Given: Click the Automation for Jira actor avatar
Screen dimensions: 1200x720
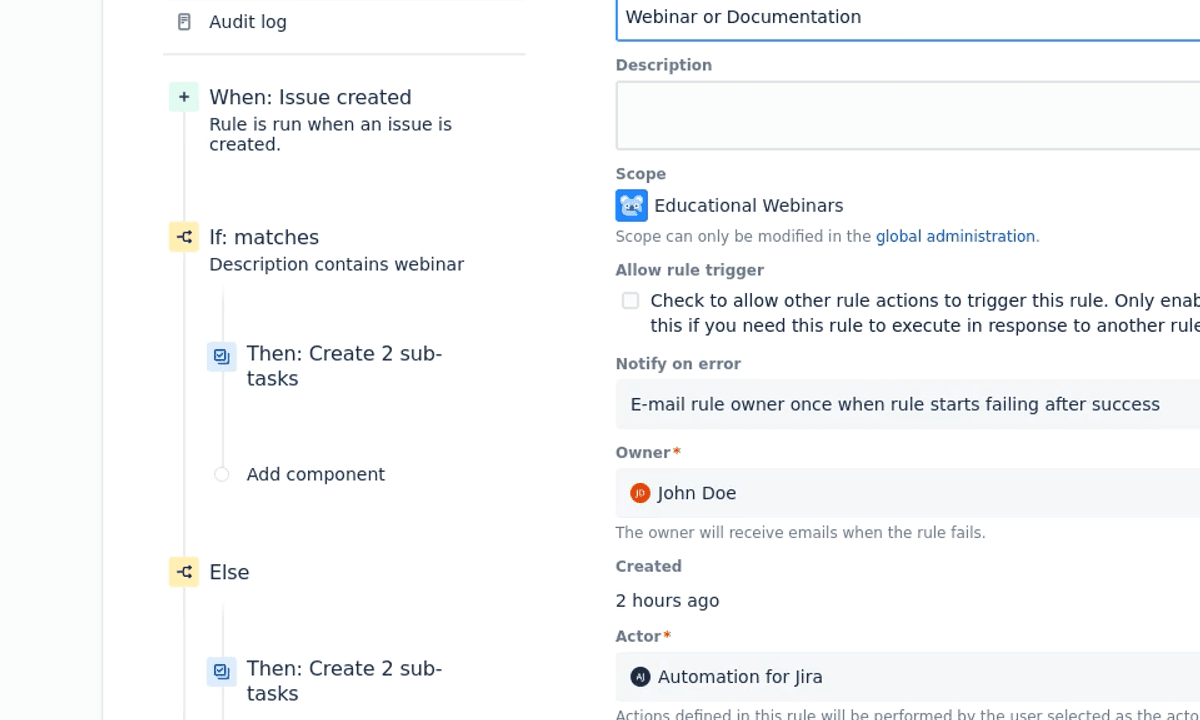Looking at the screenshot, I should pos(640,677).
